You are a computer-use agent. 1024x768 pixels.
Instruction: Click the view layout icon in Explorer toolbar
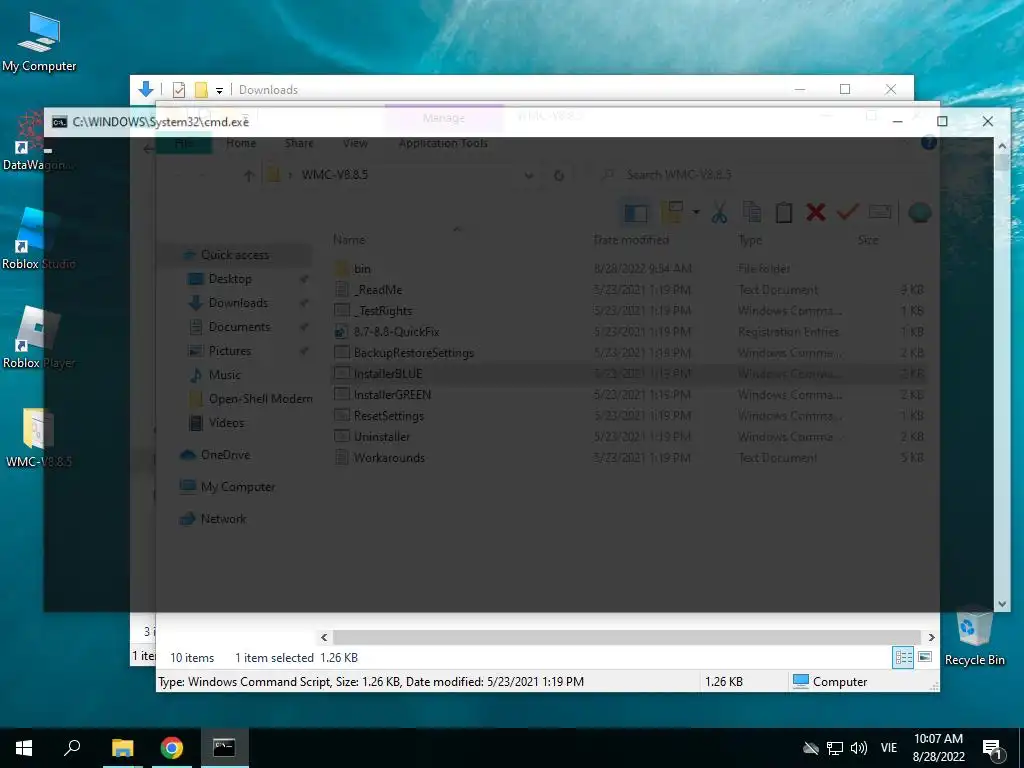(x=672, y=212)
